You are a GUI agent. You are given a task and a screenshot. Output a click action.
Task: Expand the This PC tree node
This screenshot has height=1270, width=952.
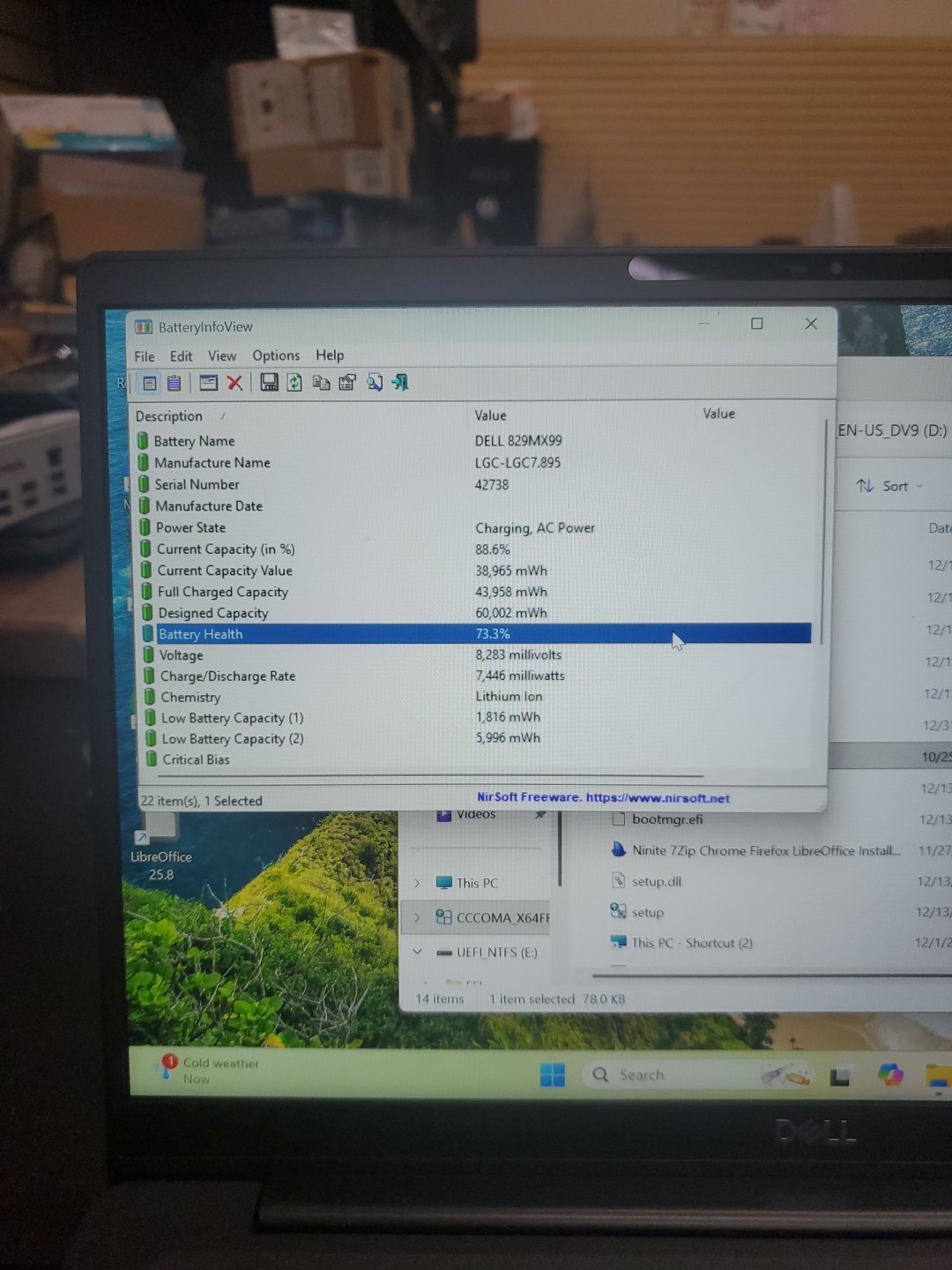click(x=417, y=883)
